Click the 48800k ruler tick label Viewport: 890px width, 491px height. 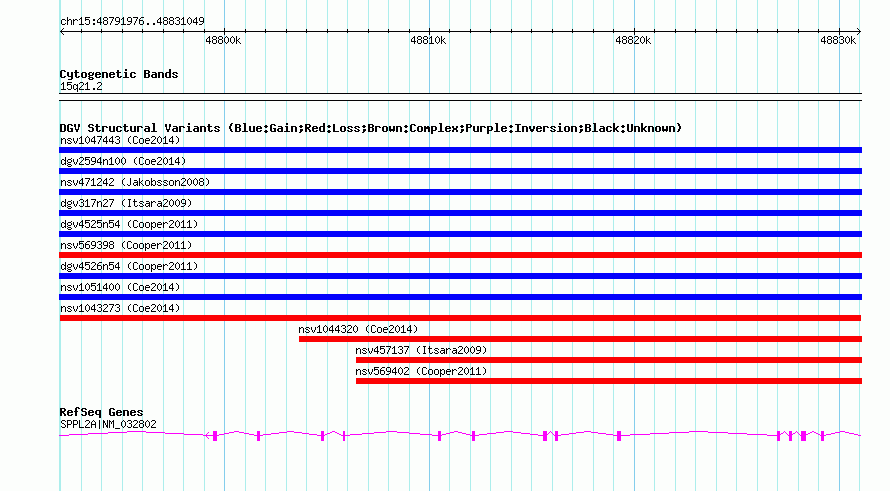tap(223, 40)
